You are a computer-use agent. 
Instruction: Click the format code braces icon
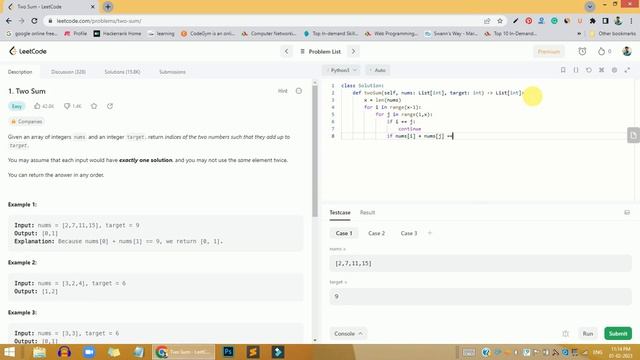(x=576, y=70)
